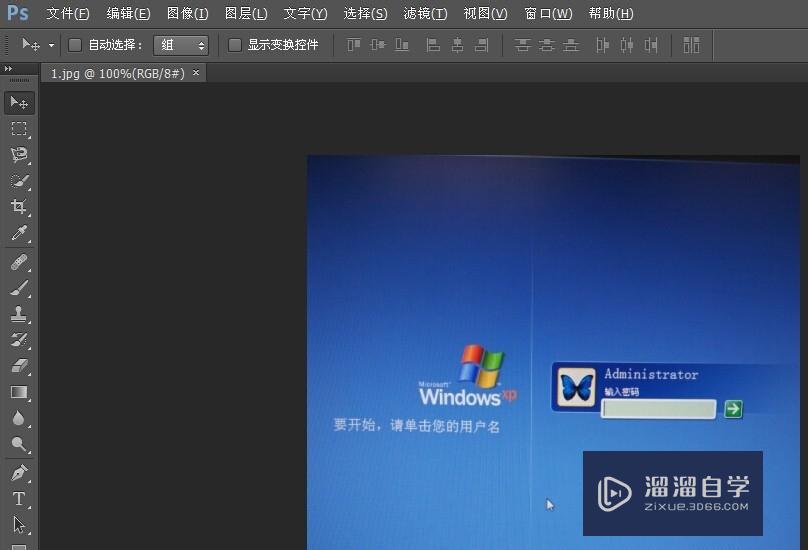Open the Move tool preset picker arrow
808x550 pixels.
[x=51, y=45]
